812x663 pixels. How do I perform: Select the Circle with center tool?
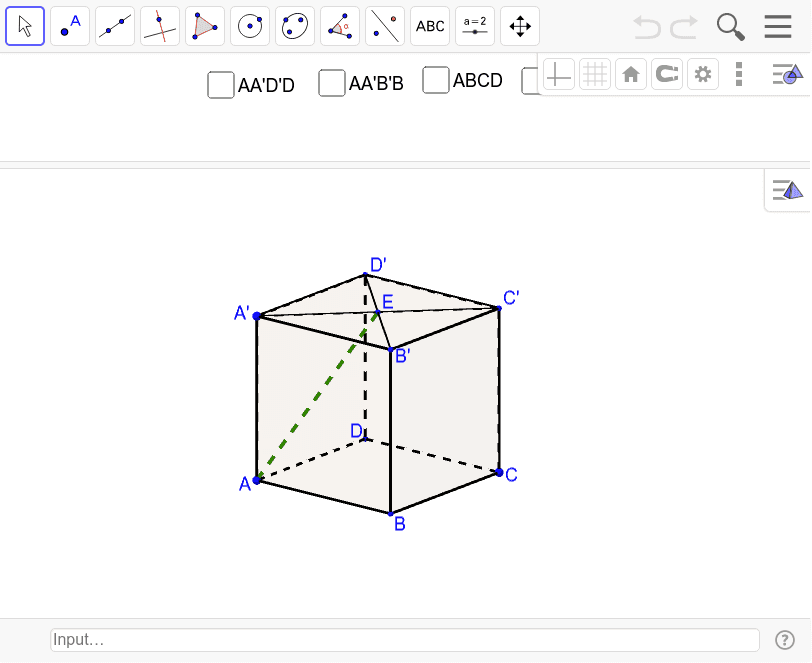(250, 26)
